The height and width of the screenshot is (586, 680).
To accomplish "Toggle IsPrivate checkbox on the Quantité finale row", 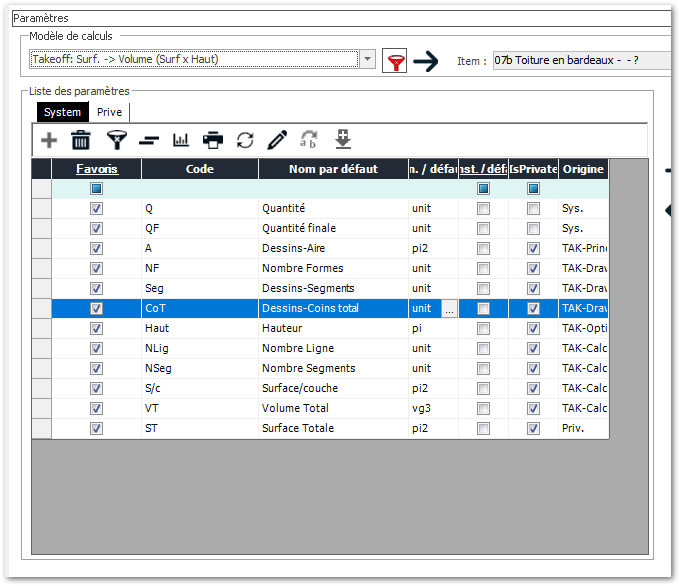I will click(533, 229).
